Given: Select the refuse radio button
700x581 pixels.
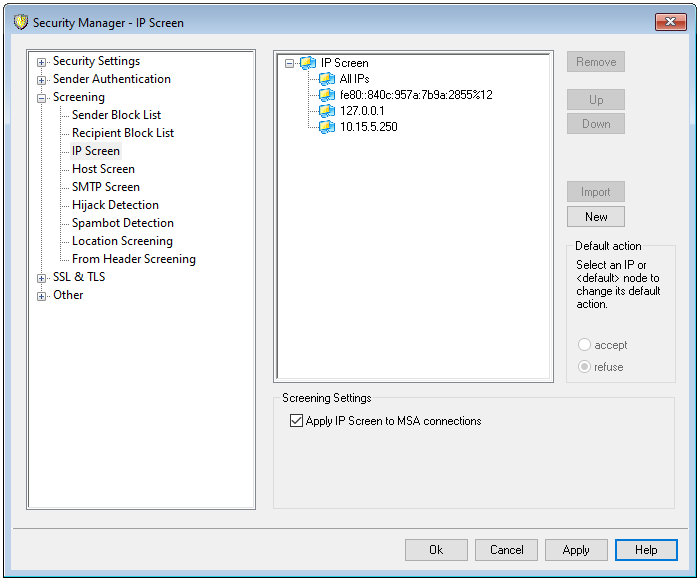Looking at the screenshot, I should click(x=584, y=367).
